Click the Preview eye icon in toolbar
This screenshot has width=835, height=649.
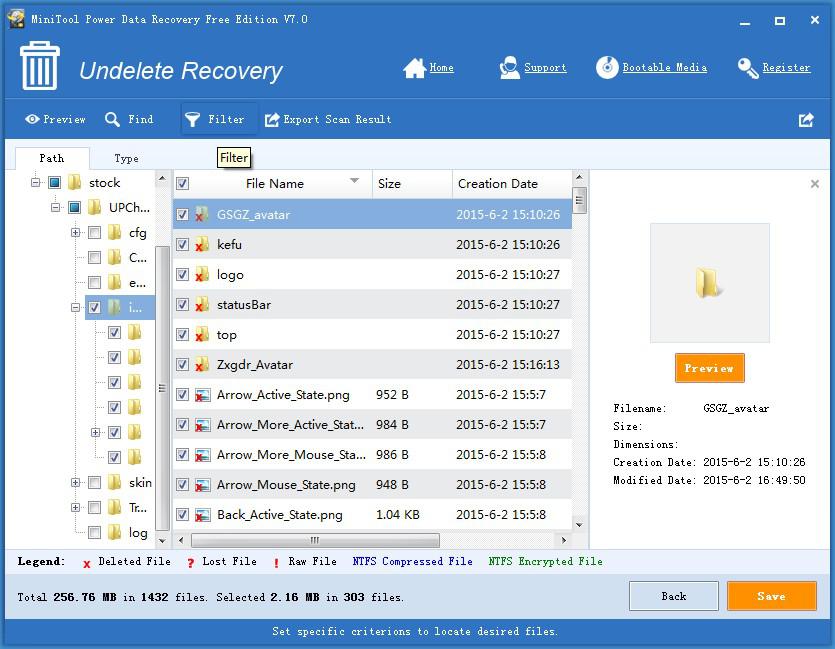(32, 119)
